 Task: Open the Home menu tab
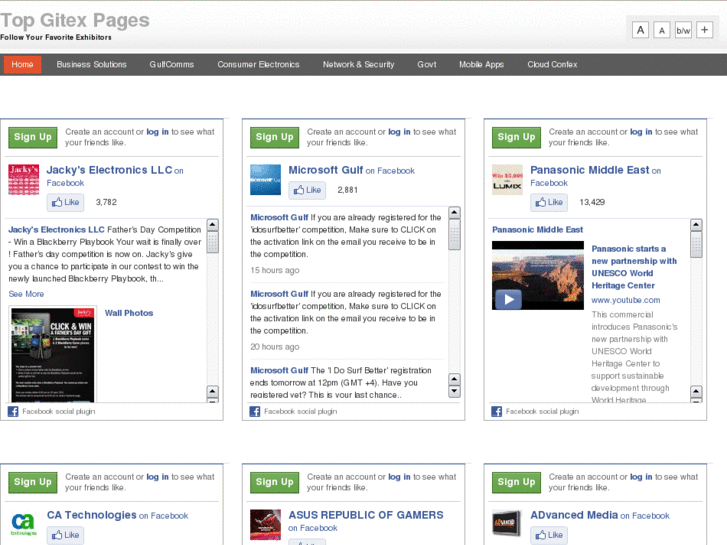tap(22, 64)
